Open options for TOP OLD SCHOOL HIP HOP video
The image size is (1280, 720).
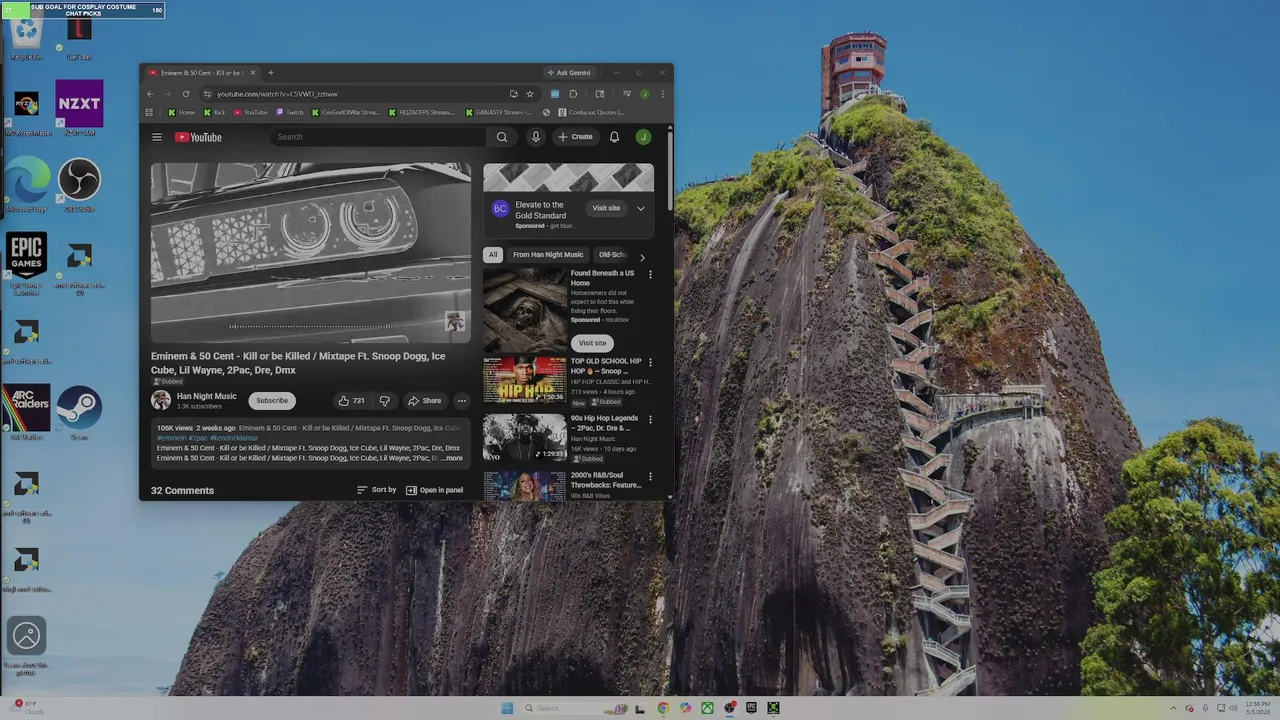pos(650,362)
